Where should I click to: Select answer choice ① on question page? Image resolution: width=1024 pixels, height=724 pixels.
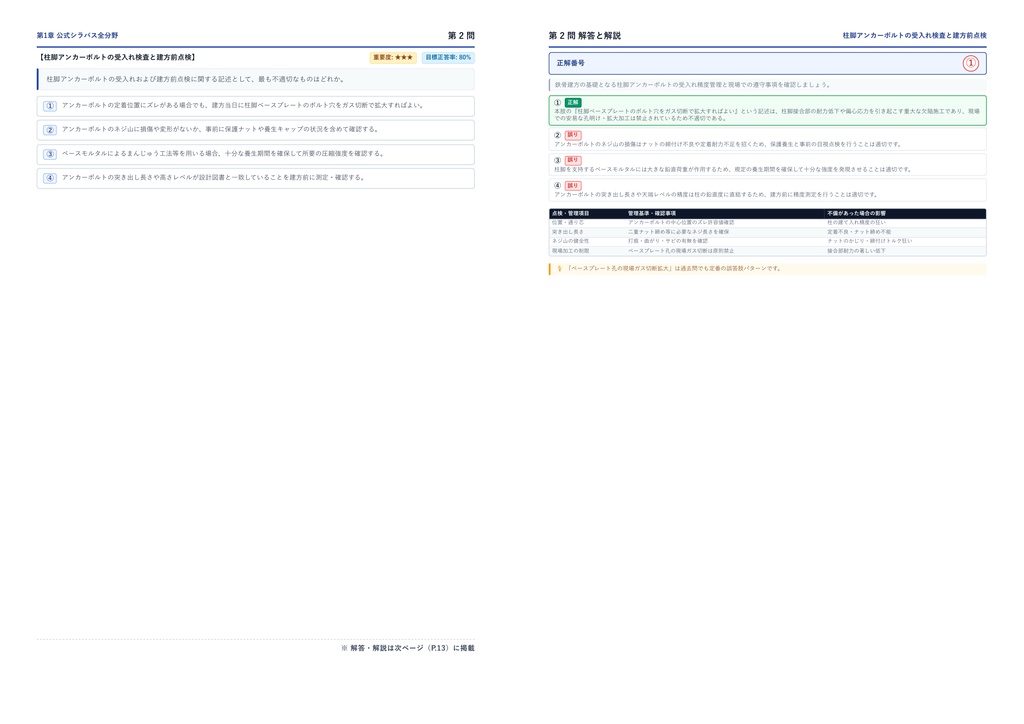click(255, 106)
